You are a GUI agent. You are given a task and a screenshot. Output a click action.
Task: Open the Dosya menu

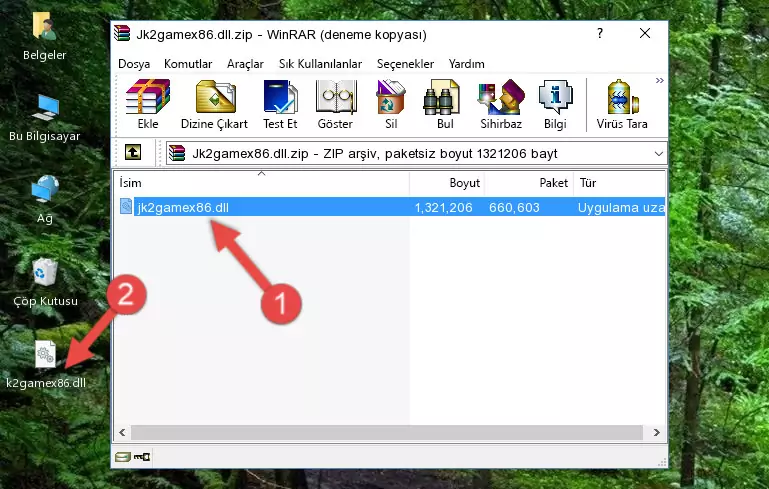[x=134, y=64]
